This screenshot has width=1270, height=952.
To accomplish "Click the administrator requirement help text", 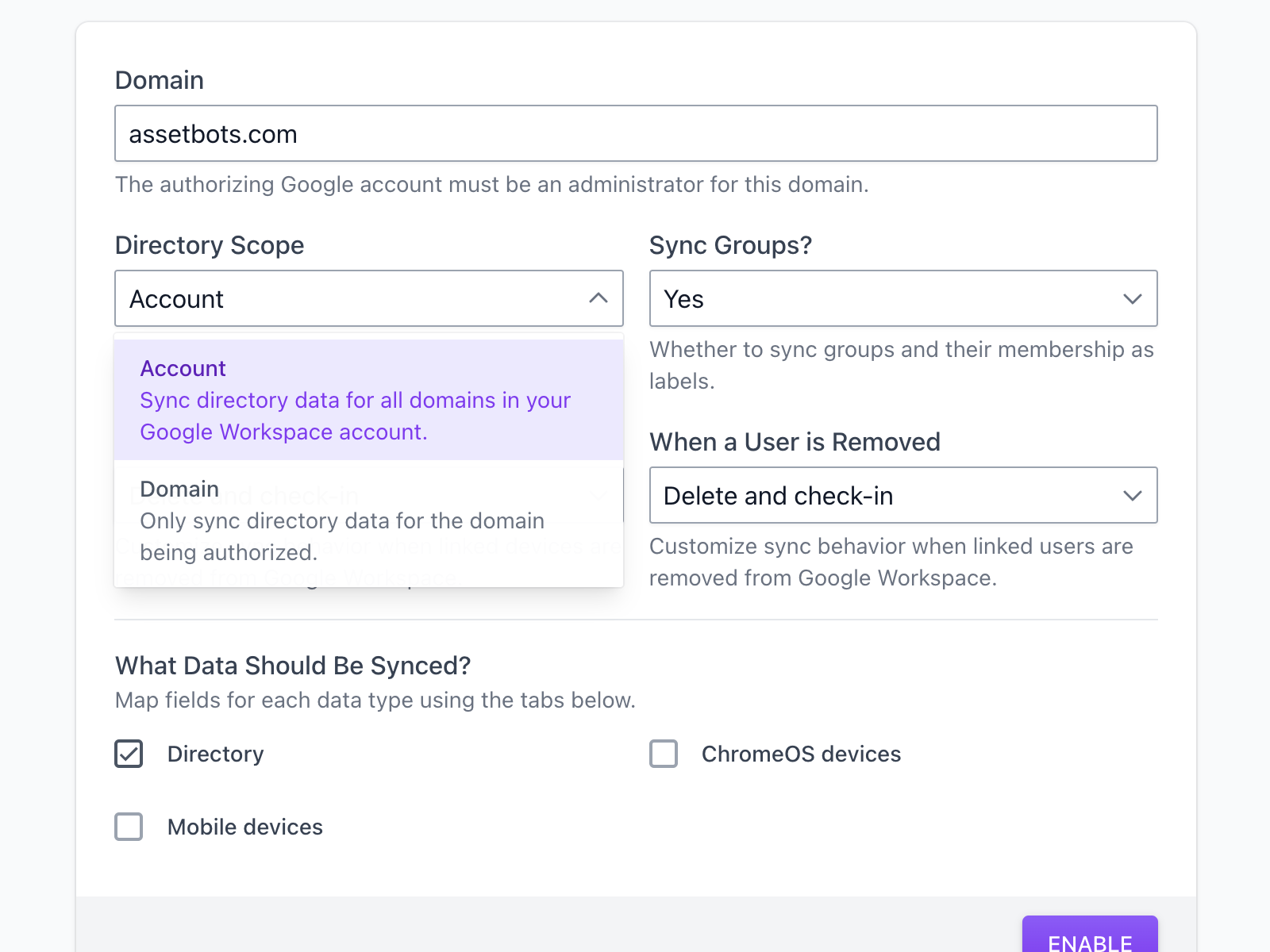I will click(492, 184).
